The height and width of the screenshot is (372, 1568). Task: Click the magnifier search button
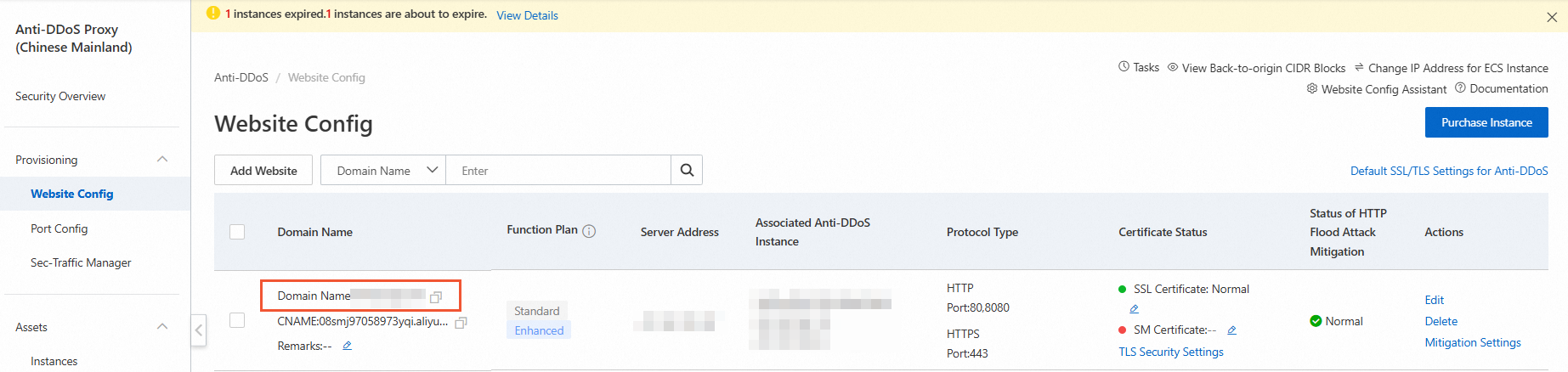pyautogui.click(x=687, y=170)
